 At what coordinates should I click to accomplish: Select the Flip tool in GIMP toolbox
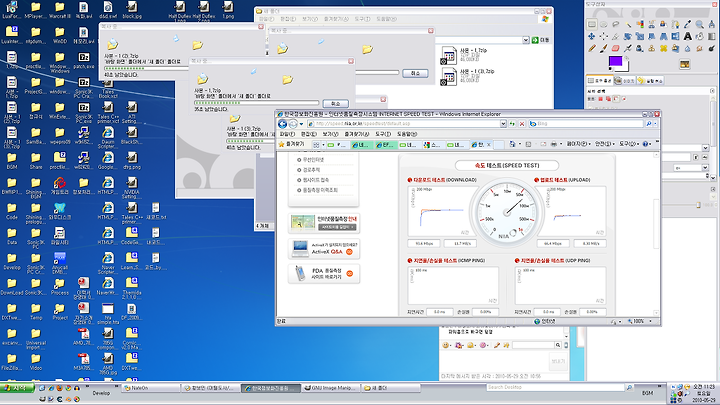pos(675,36)
